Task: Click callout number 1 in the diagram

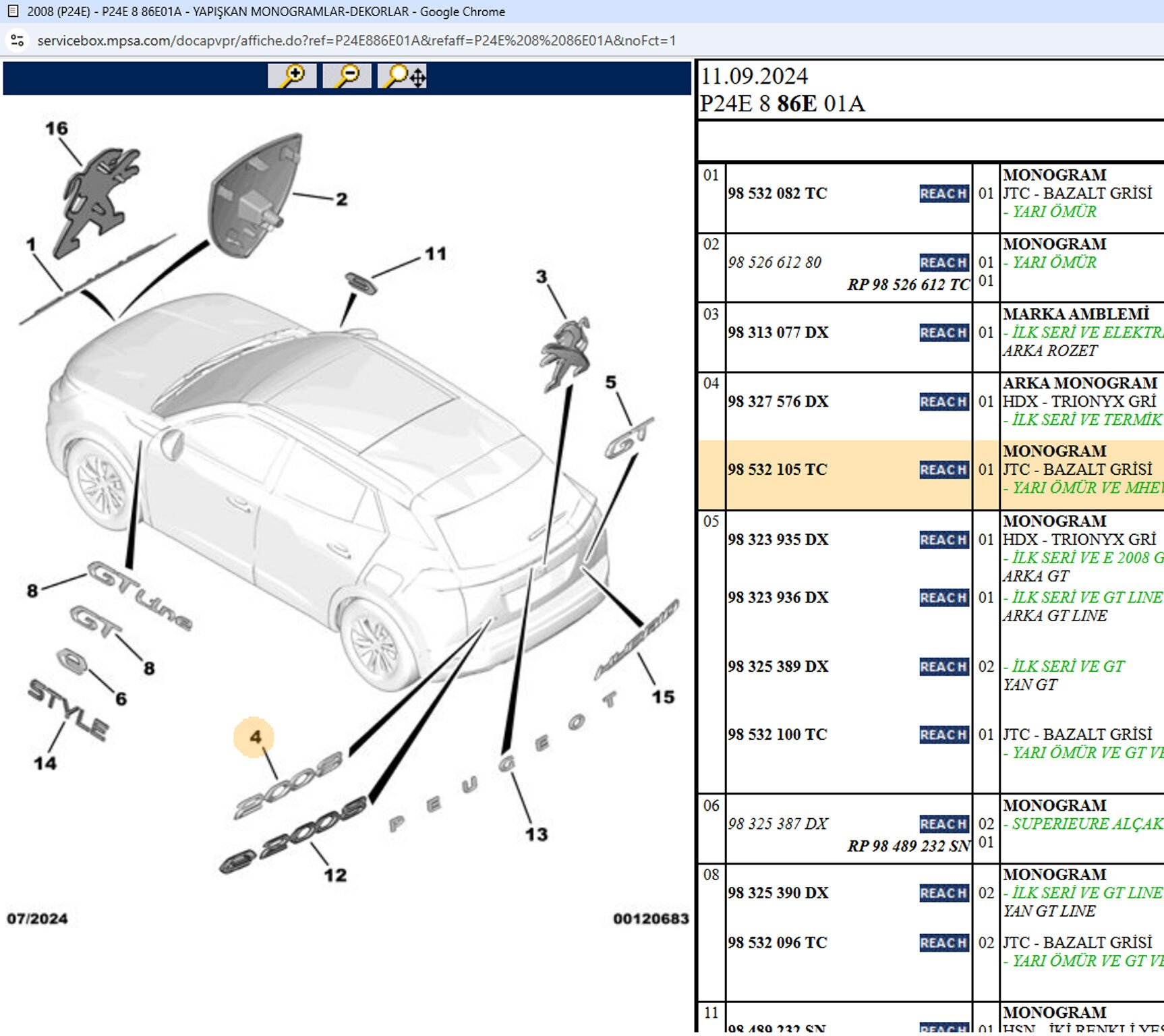Action: pos(31,244)
